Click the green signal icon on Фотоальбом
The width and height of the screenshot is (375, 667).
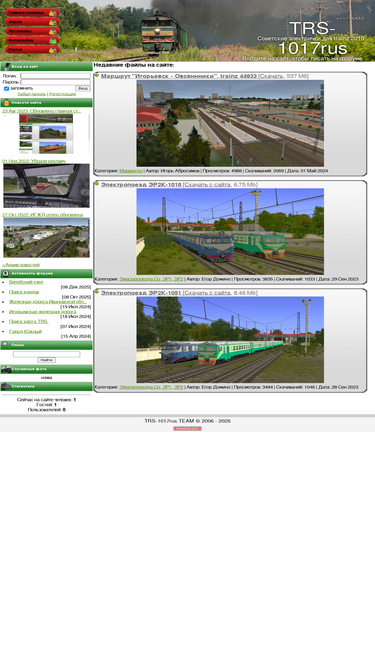click(53, 41)
